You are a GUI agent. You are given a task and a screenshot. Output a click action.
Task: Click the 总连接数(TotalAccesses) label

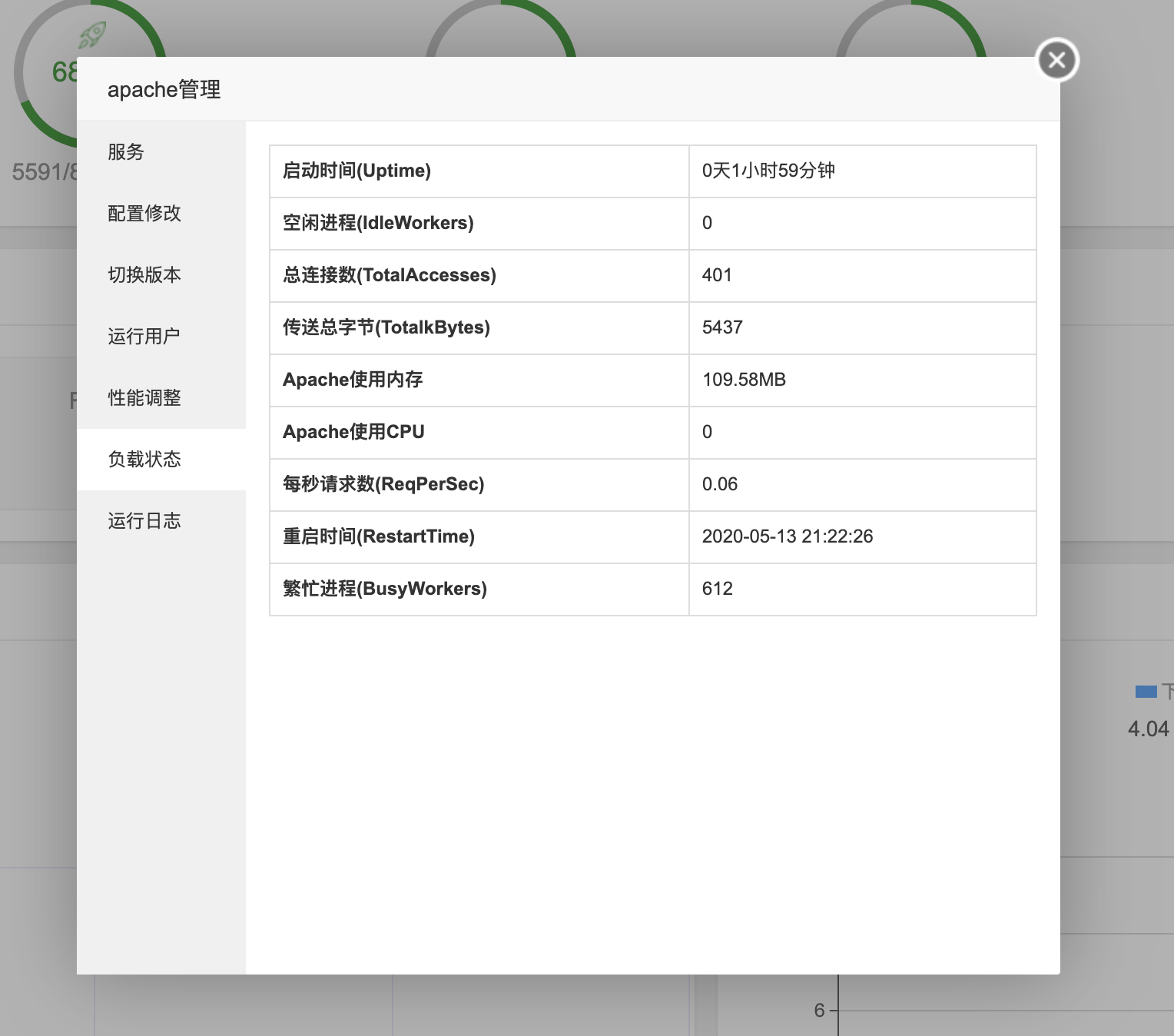(390, 275)
